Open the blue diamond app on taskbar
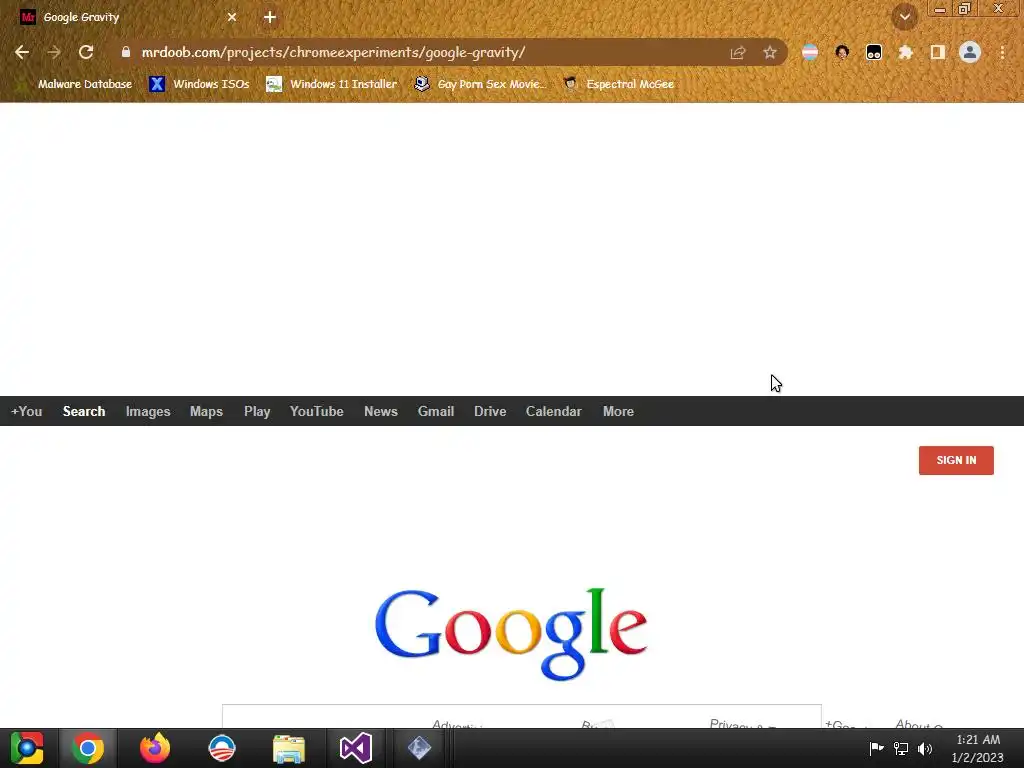Image resolution: width=1024 pixels, height=768 pixels. click(419, 748)
